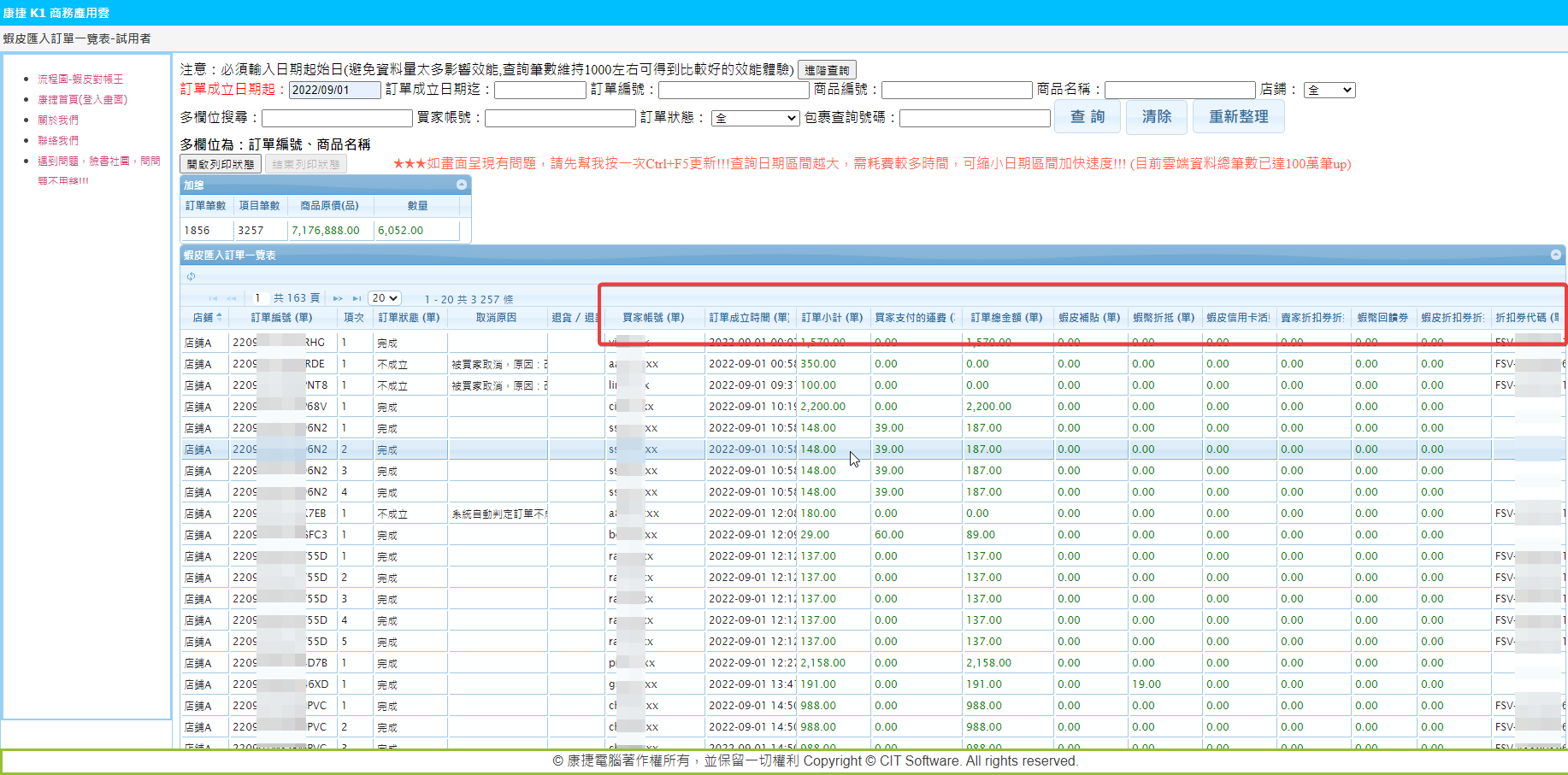
Task: Open 進階查詢 advanced search
Action: point(827,70)
